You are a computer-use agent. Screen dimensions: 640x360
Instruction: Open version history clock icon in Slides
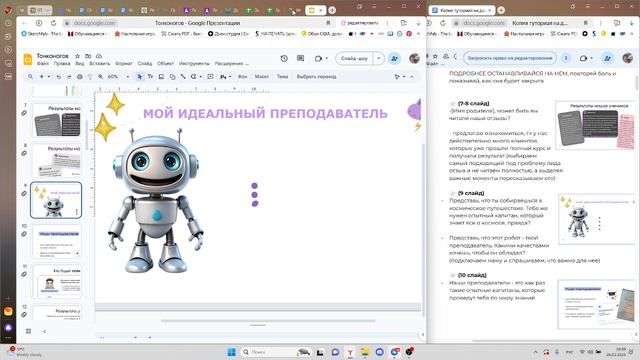284,58
